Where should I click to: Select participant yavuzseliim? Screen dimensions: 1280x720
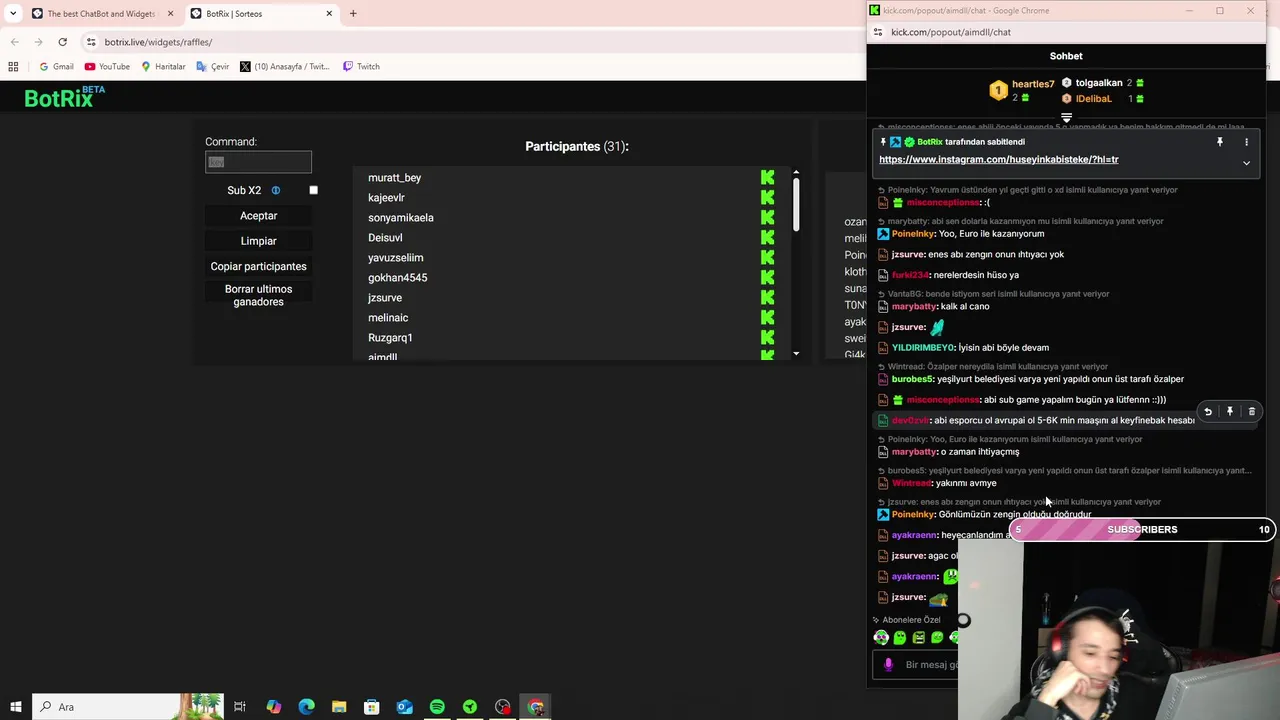click(395, 258)
